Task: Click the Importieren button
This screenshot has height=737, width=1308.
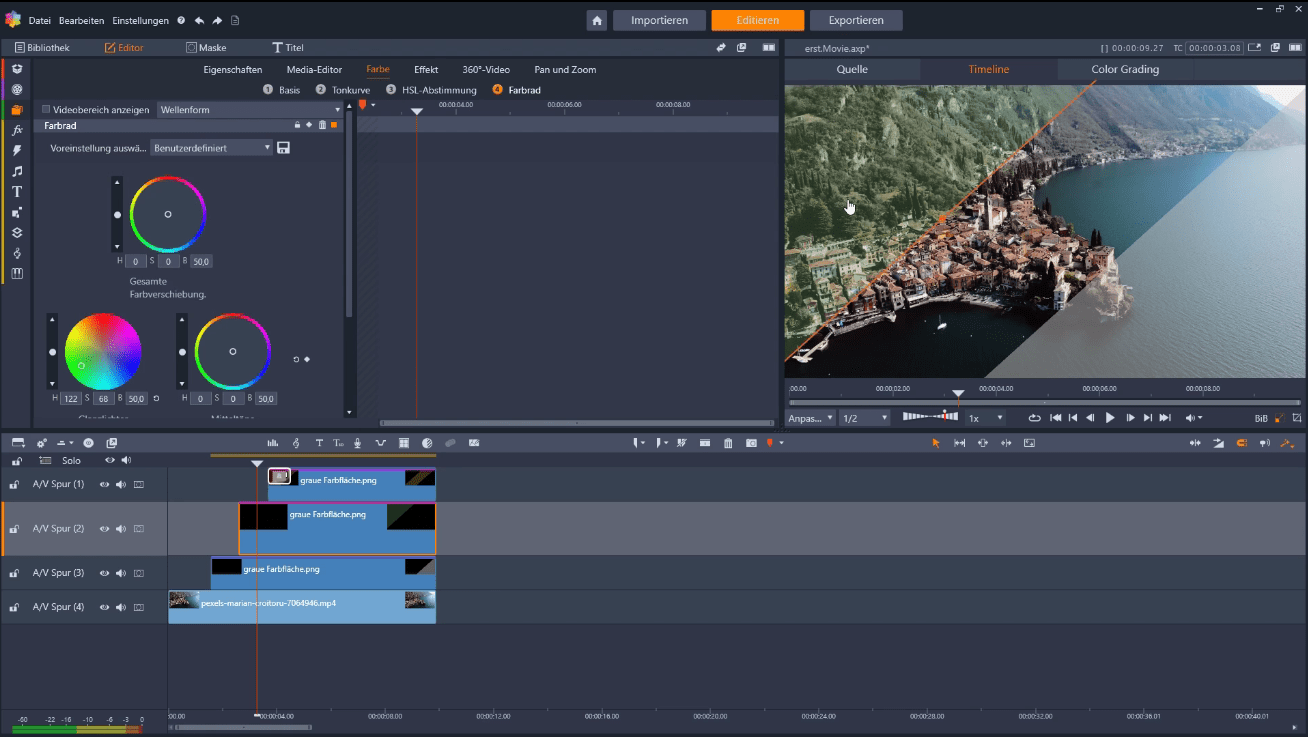Action: pyautogui.click(x=659, y=20)
